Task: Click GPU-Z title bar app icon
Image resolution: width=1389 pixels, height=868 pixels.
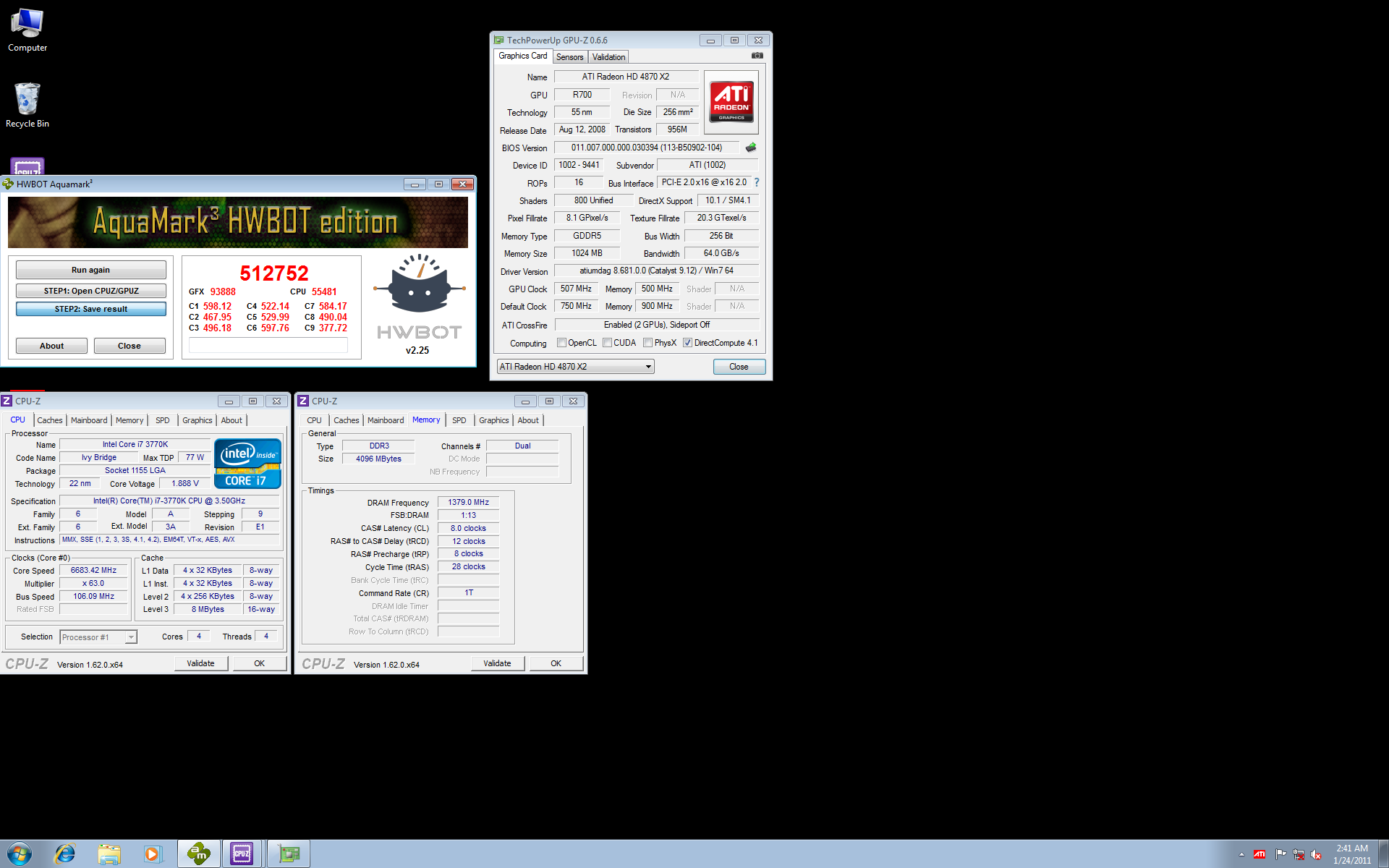Action: click(498, 41)
